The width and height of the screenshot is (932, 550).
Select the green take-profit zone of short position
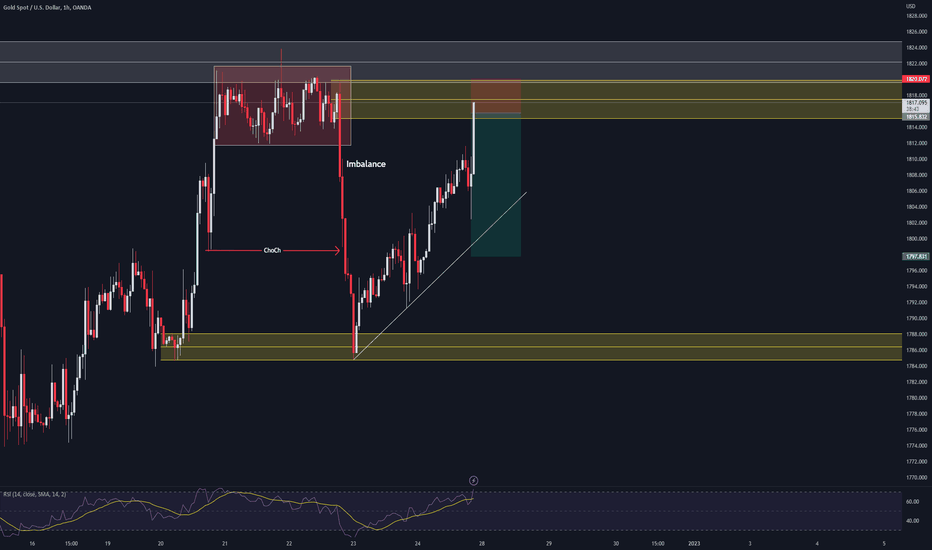[x=496, y=185]
